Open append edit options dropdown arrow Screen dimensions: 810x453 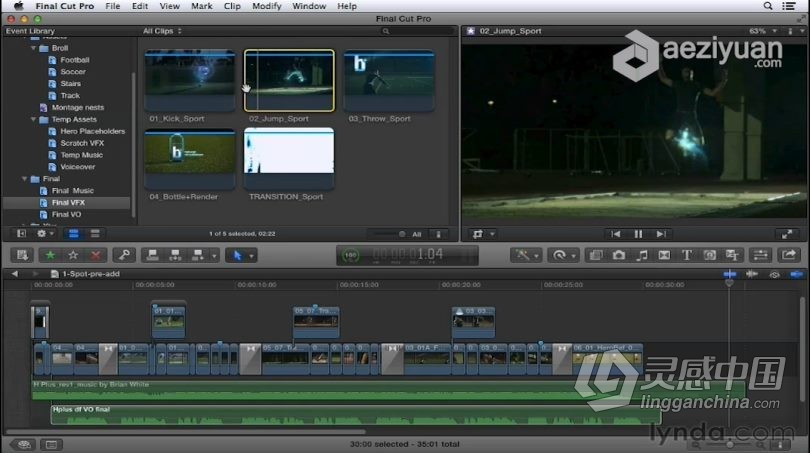click(214, 256)
